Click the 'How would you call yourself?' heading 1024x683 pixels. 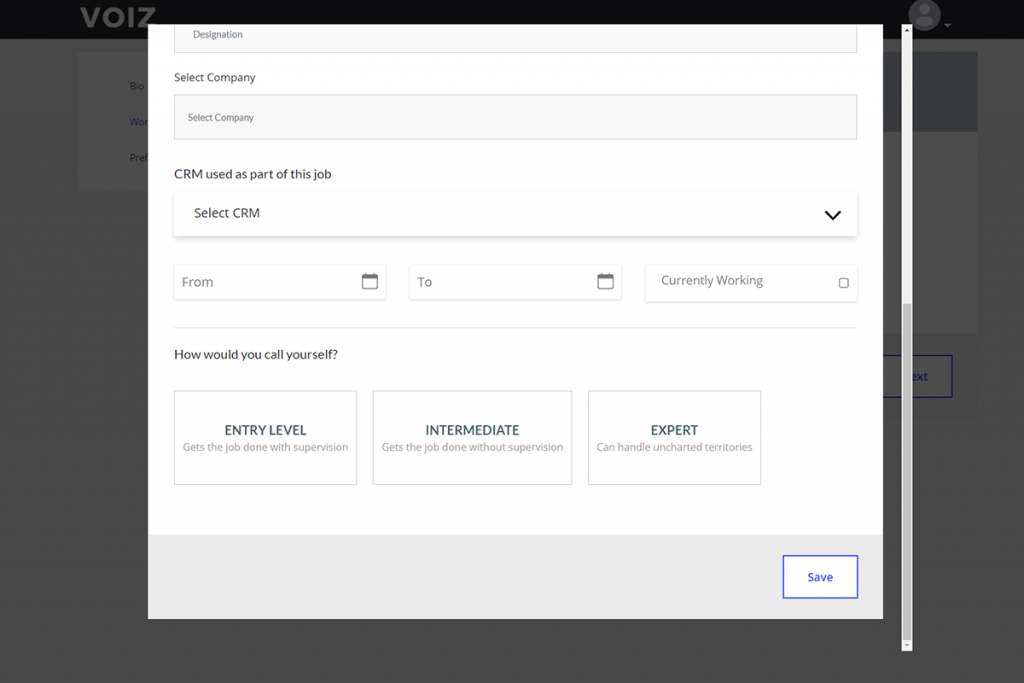(x=256, y=355)
